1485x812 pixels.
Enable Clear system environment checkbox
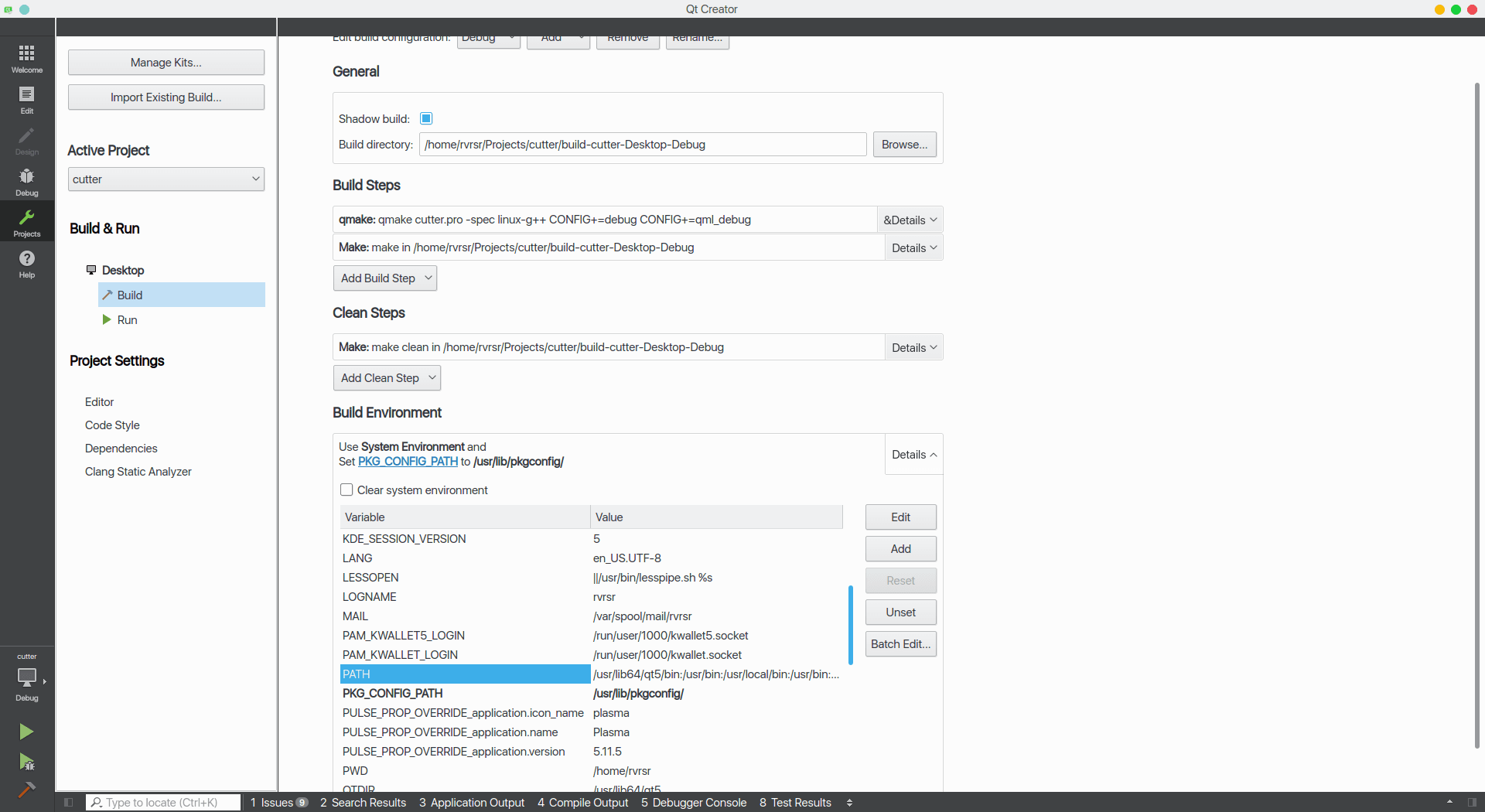tap(346, 490)
